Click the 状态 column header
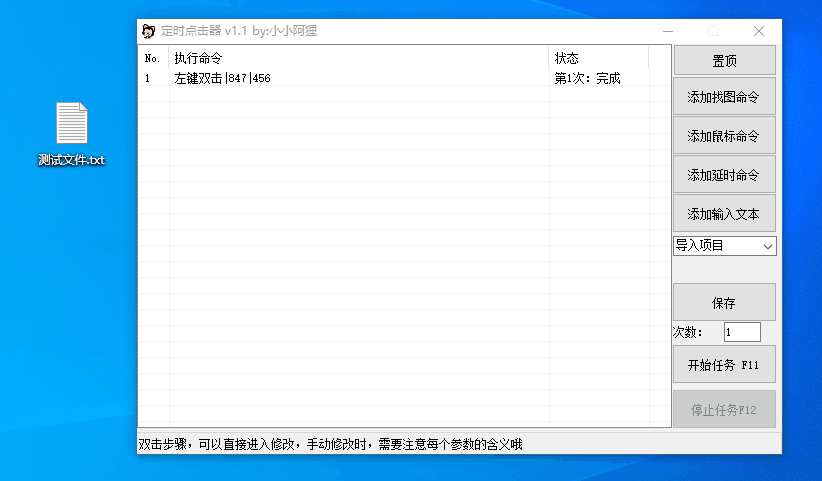This screenshot has width=822, height=481. coord(567,58)
